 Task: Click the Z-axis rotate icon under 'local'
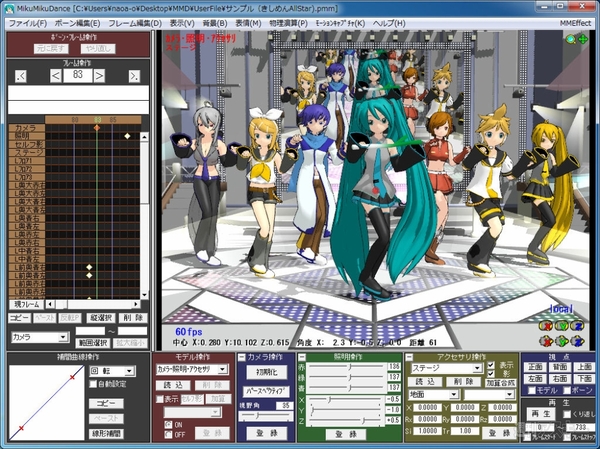pos(577,326)
